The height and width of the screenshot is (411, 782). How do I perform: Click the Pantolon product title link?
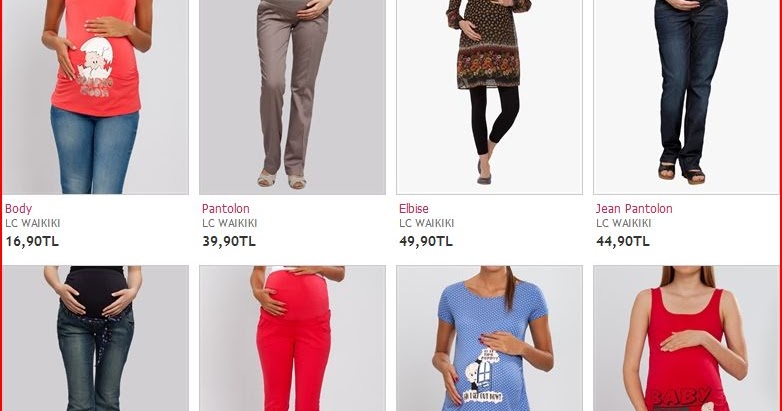click(x=226, y=208)
